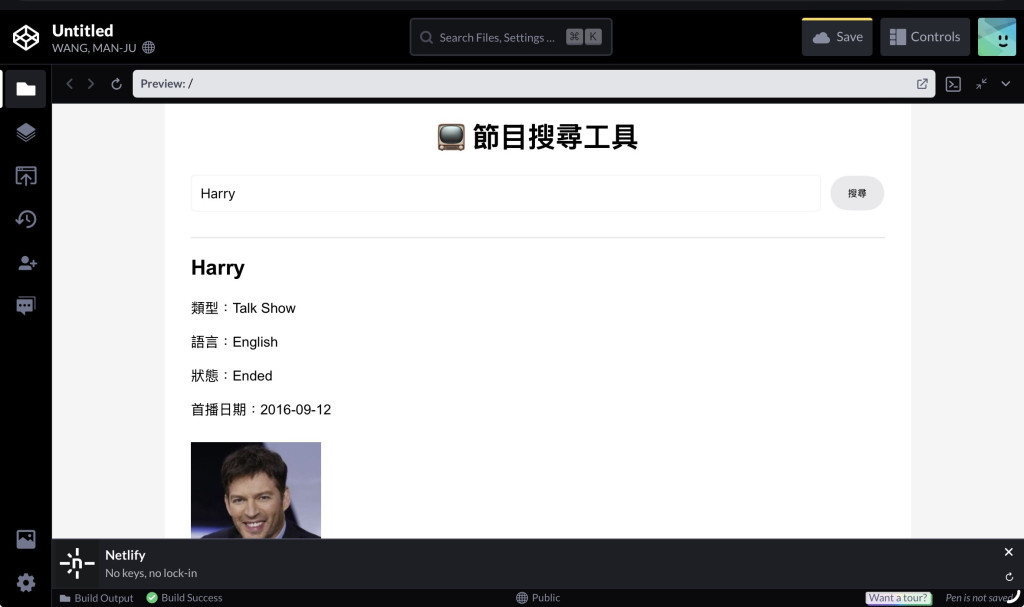Open the Files folder sidebar icon
This screenshot has height=607, width=1024.
tap(26, 89)
